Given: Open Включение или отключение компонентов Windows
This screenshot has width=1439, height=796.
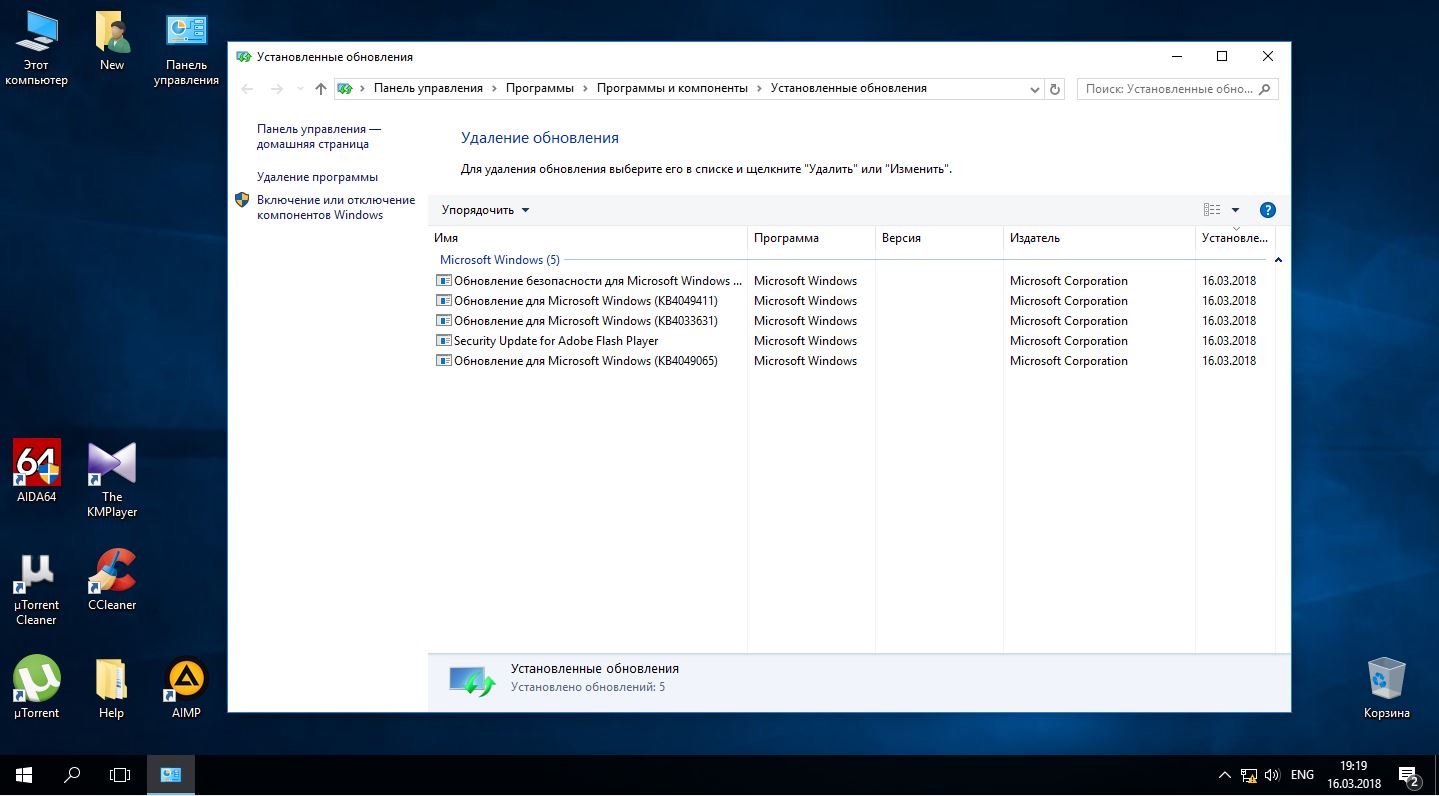Looking at the screenshot, I should (x=335, y=207).
